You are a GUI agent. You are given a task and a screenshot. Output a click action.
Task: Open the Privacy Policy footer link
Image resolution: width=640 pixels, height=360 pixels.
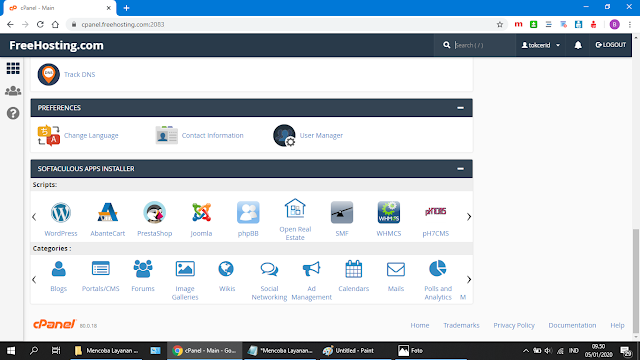[514, 325]
